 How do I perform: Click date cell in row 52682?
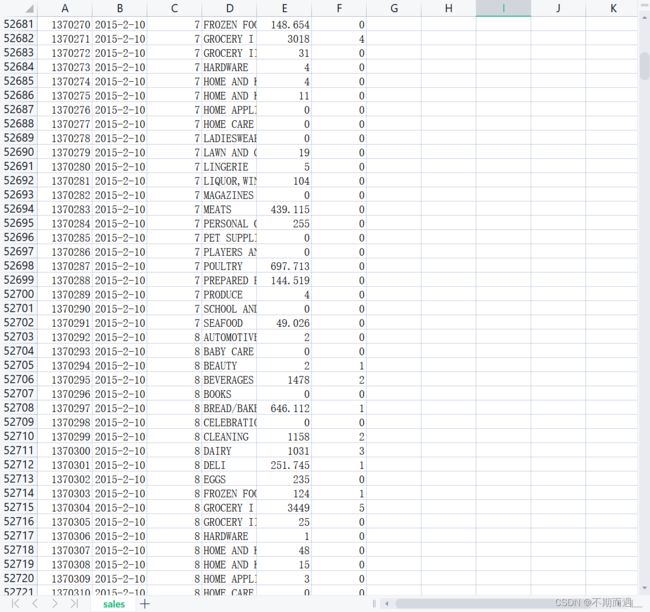pos(119,39)
